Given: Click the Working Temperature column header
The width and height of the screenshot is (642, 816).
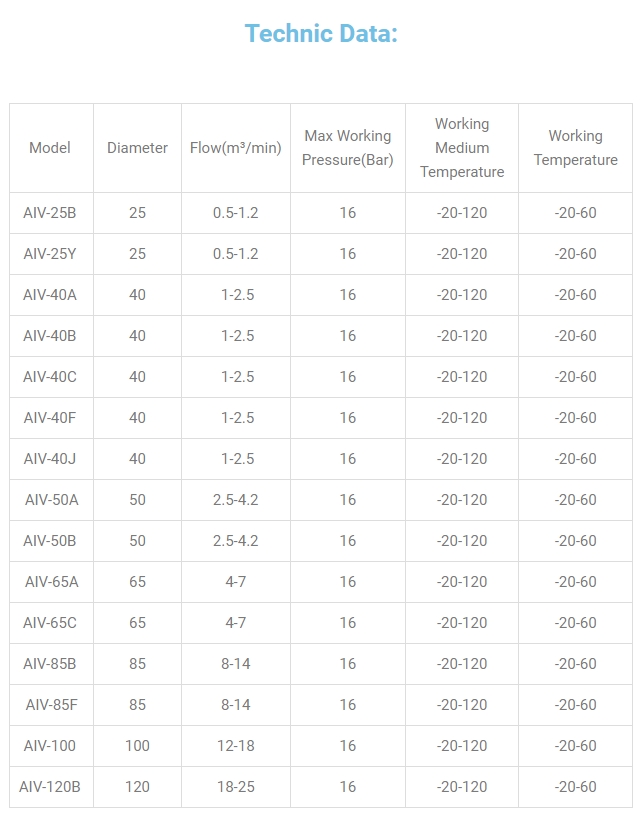Looking at the screenshot, I should click(575, 148).
